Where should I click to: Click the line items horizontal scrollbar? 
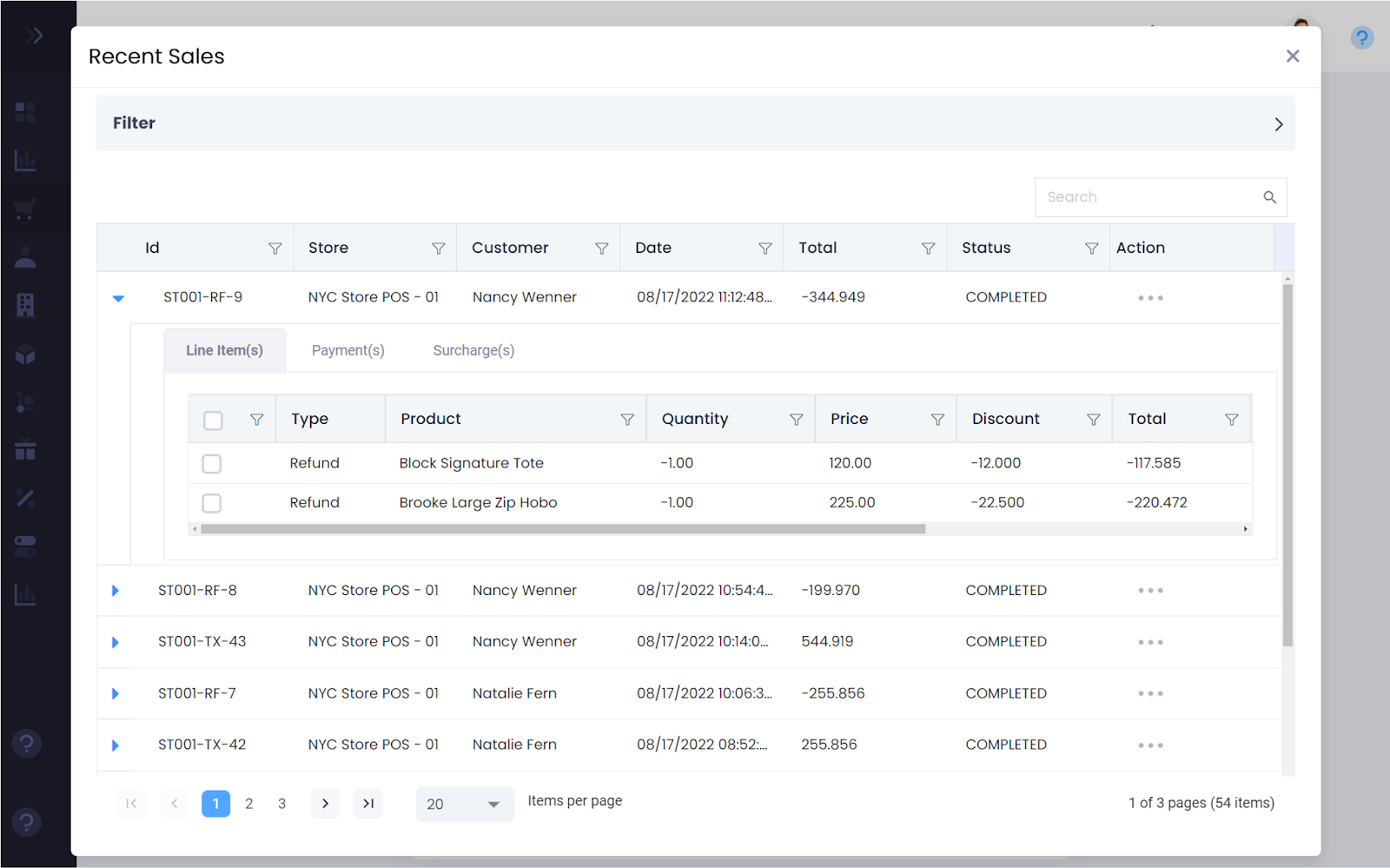563,529
